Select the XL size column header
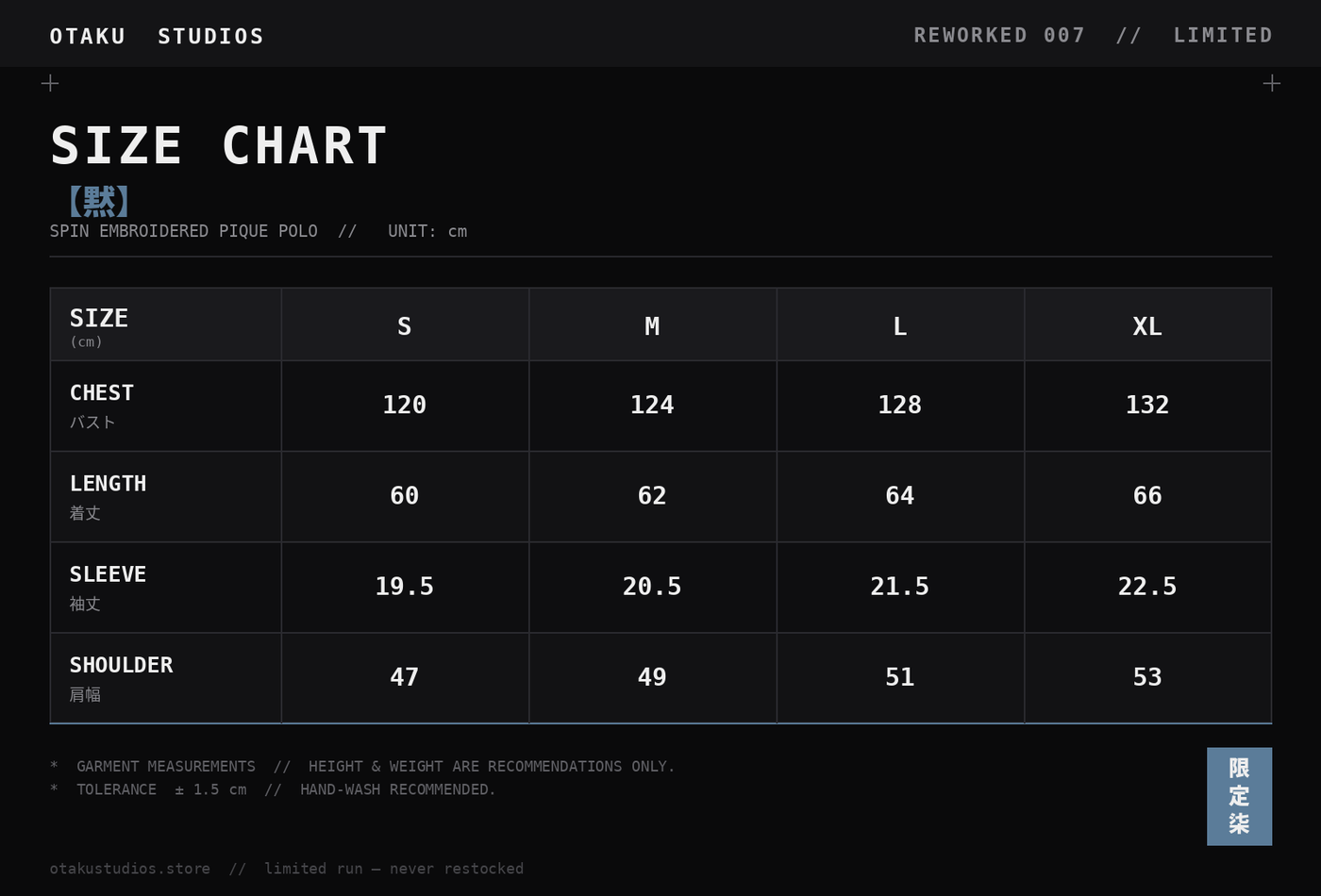This screenshot has width=1321, height=896. click(1147, 325)
